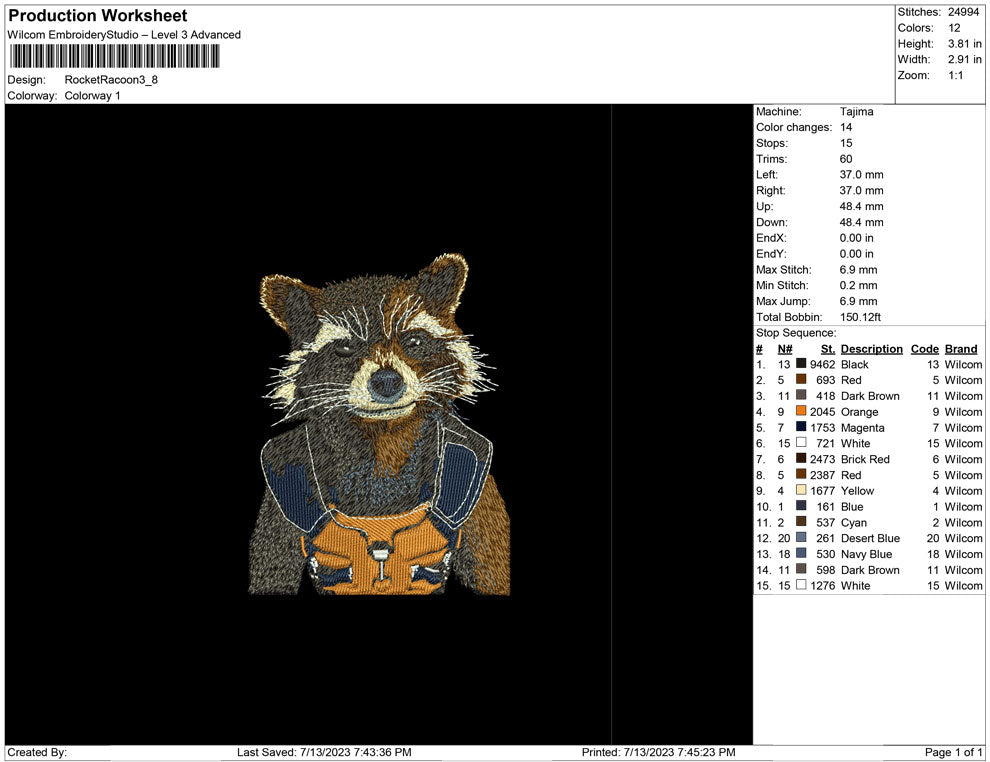Click the Stitches count value 24994
The width and height of the screenshot is (990, 762).
pyautogui.click(x=965, y=12)
